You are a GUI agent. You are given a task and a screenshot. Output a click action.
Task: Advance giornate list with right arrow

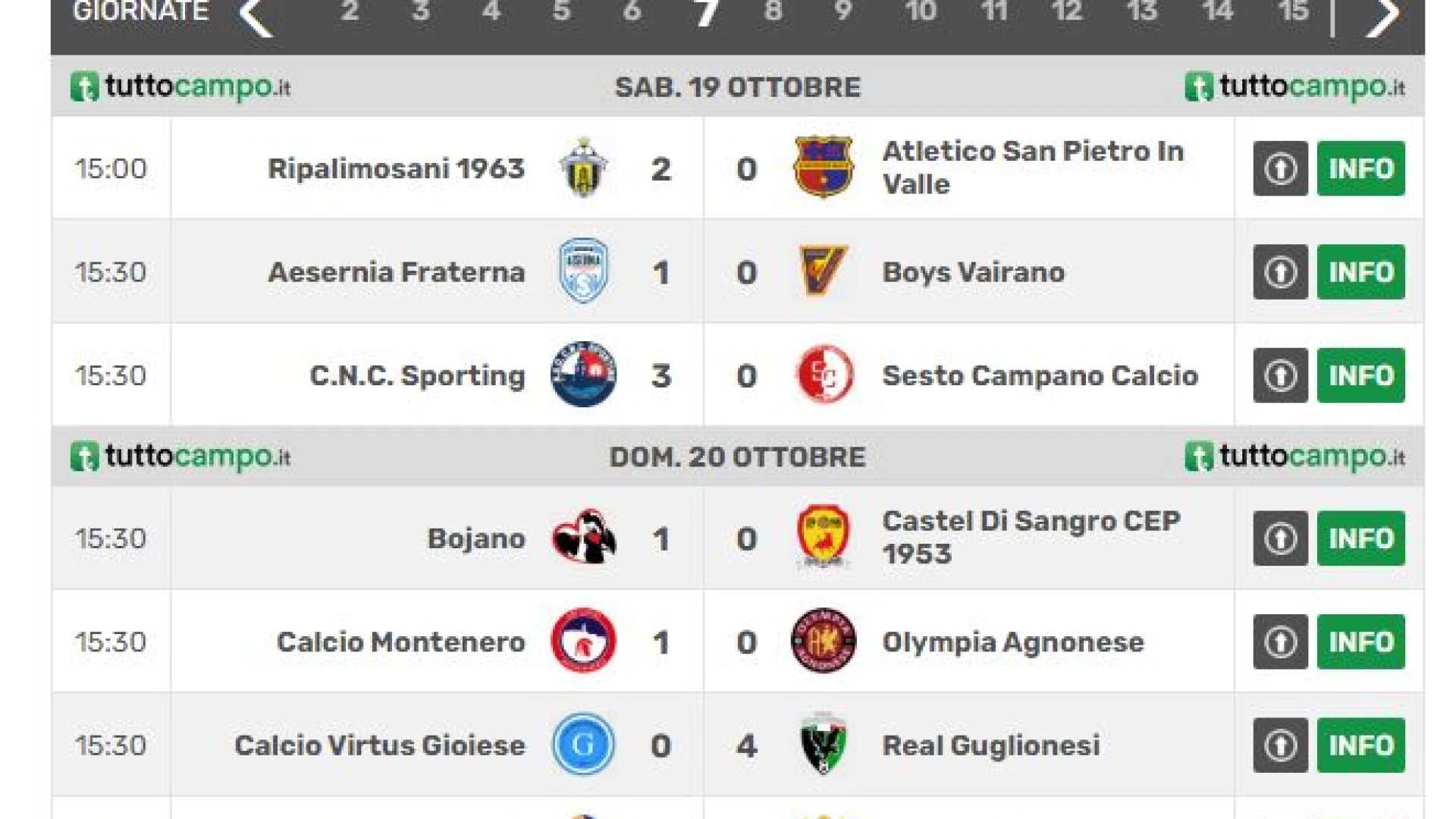[x=1382, y=15]
